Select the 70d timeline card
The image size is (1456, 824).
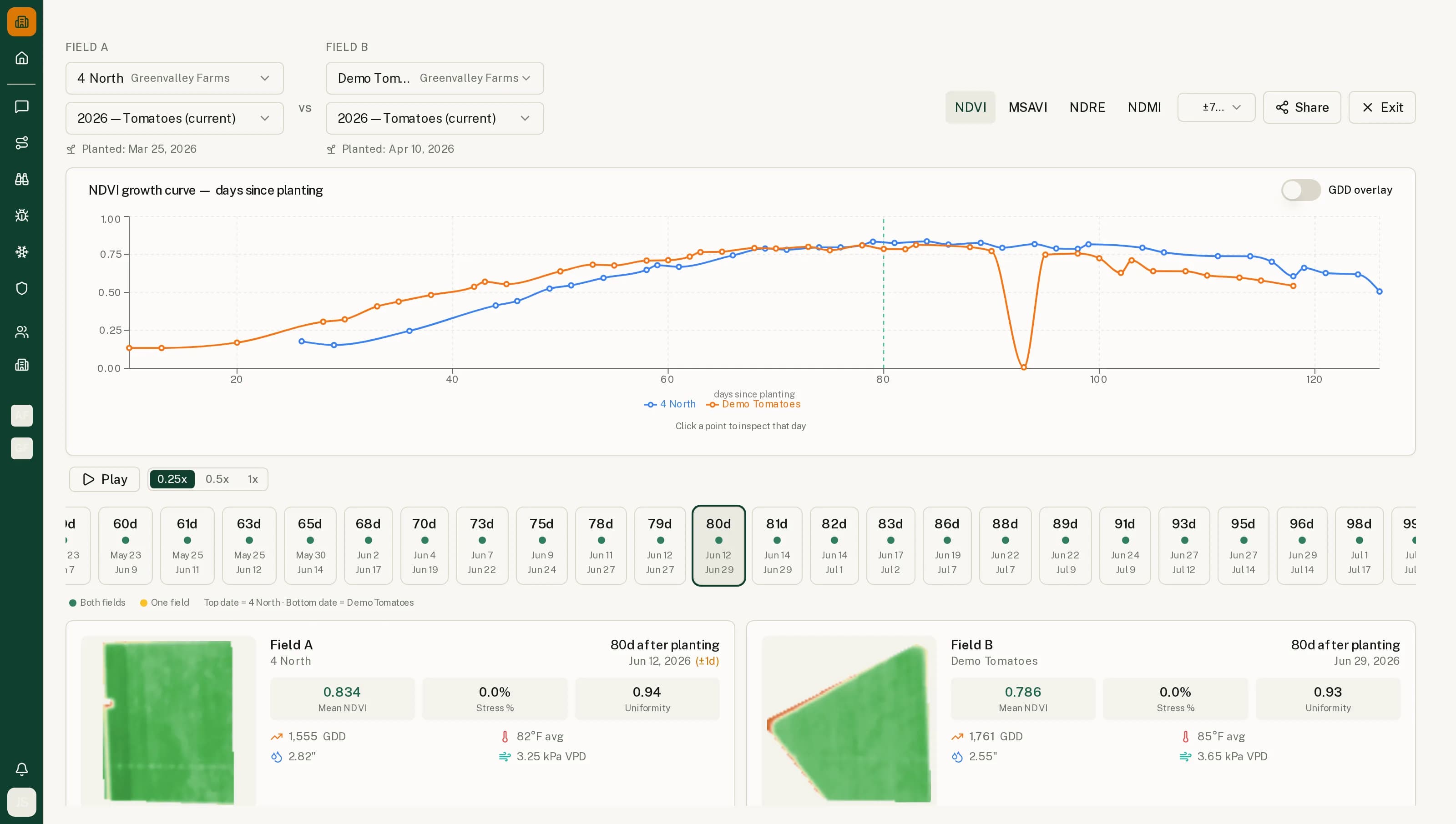point(424,546)
